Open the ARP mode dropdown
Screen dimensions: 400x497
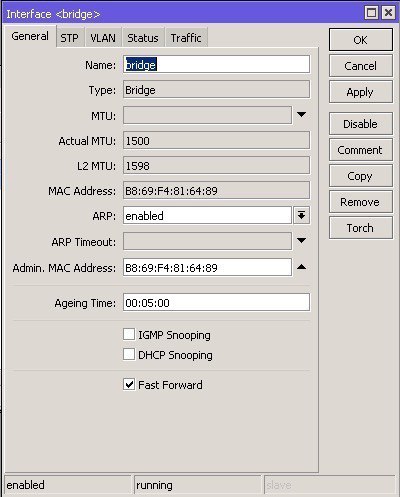301,215
